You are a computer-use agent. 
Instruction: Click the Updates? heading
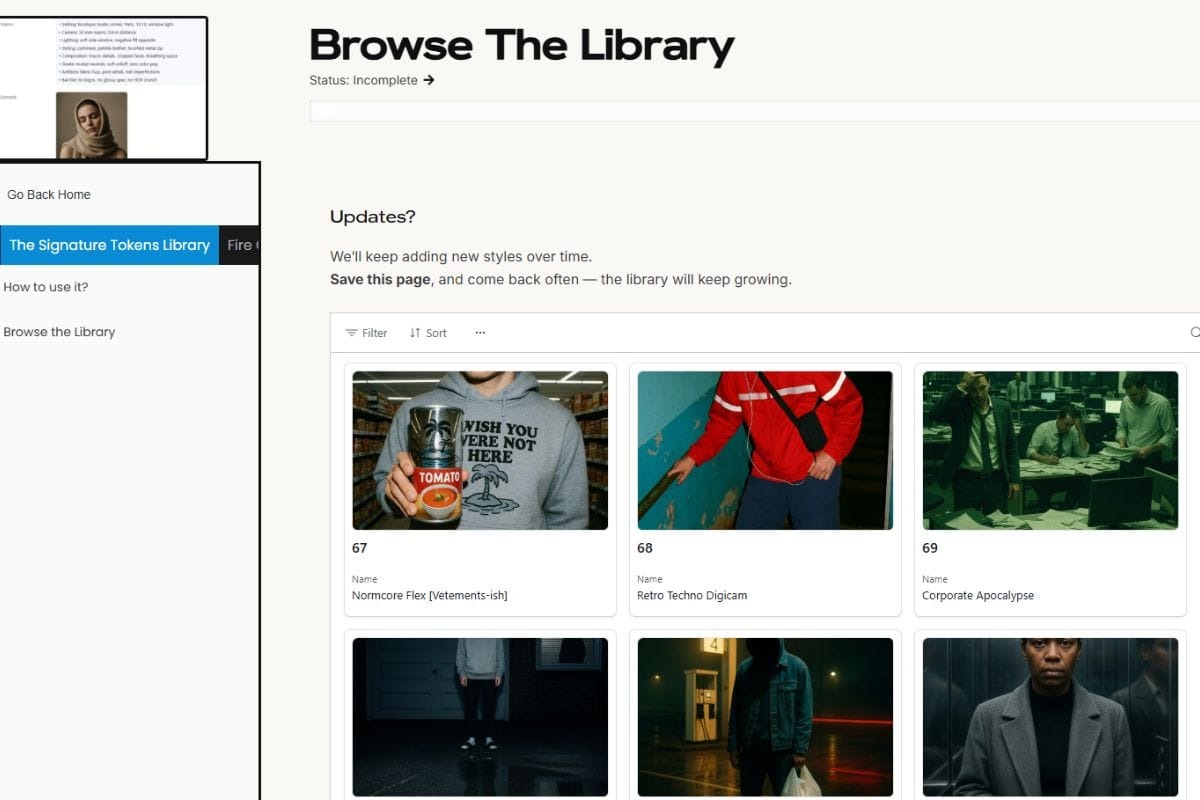pos(373,217)
